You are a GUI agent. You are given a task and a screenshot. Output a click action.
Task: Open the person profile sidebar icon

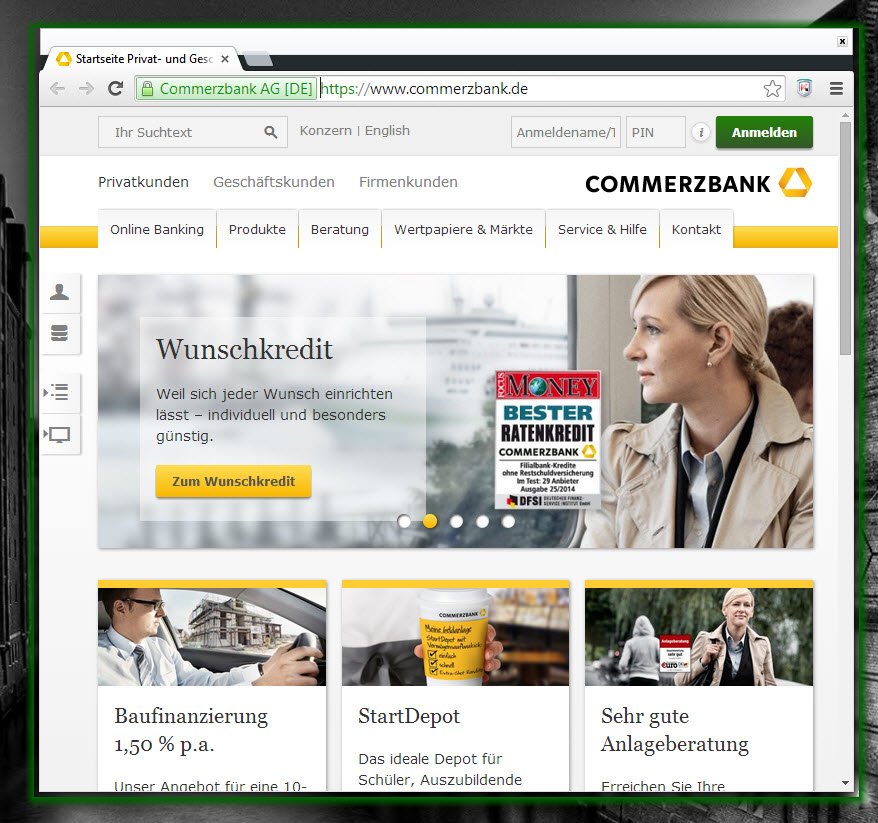pos(59,292)
